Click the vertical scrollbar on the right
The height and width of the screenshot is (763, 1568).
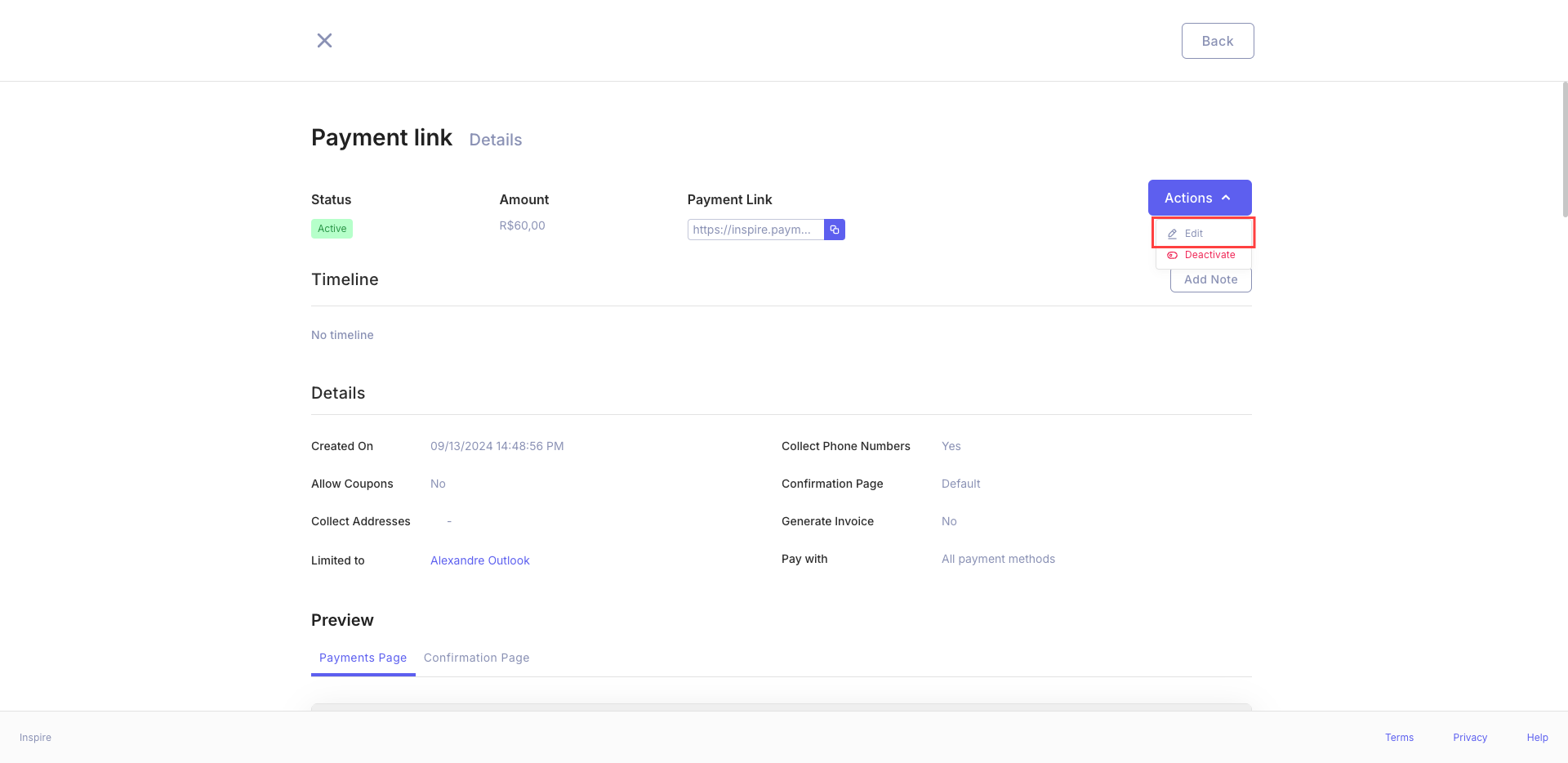coord(1565,149)
